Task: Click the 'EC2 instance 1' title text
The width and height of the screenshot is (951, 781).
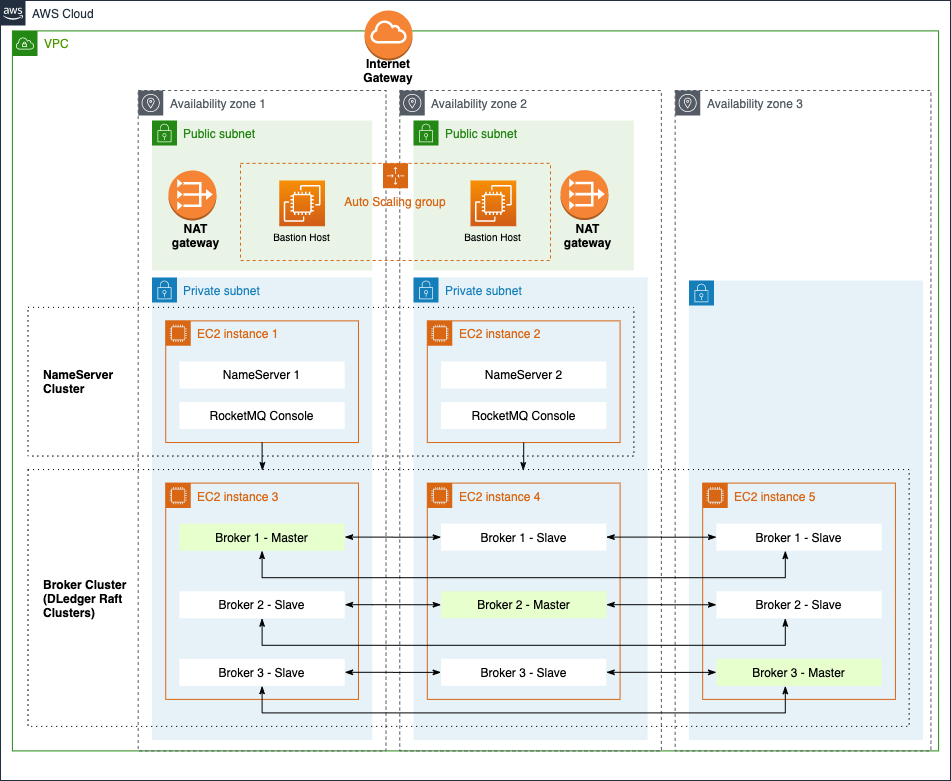Action: (237, 334)
